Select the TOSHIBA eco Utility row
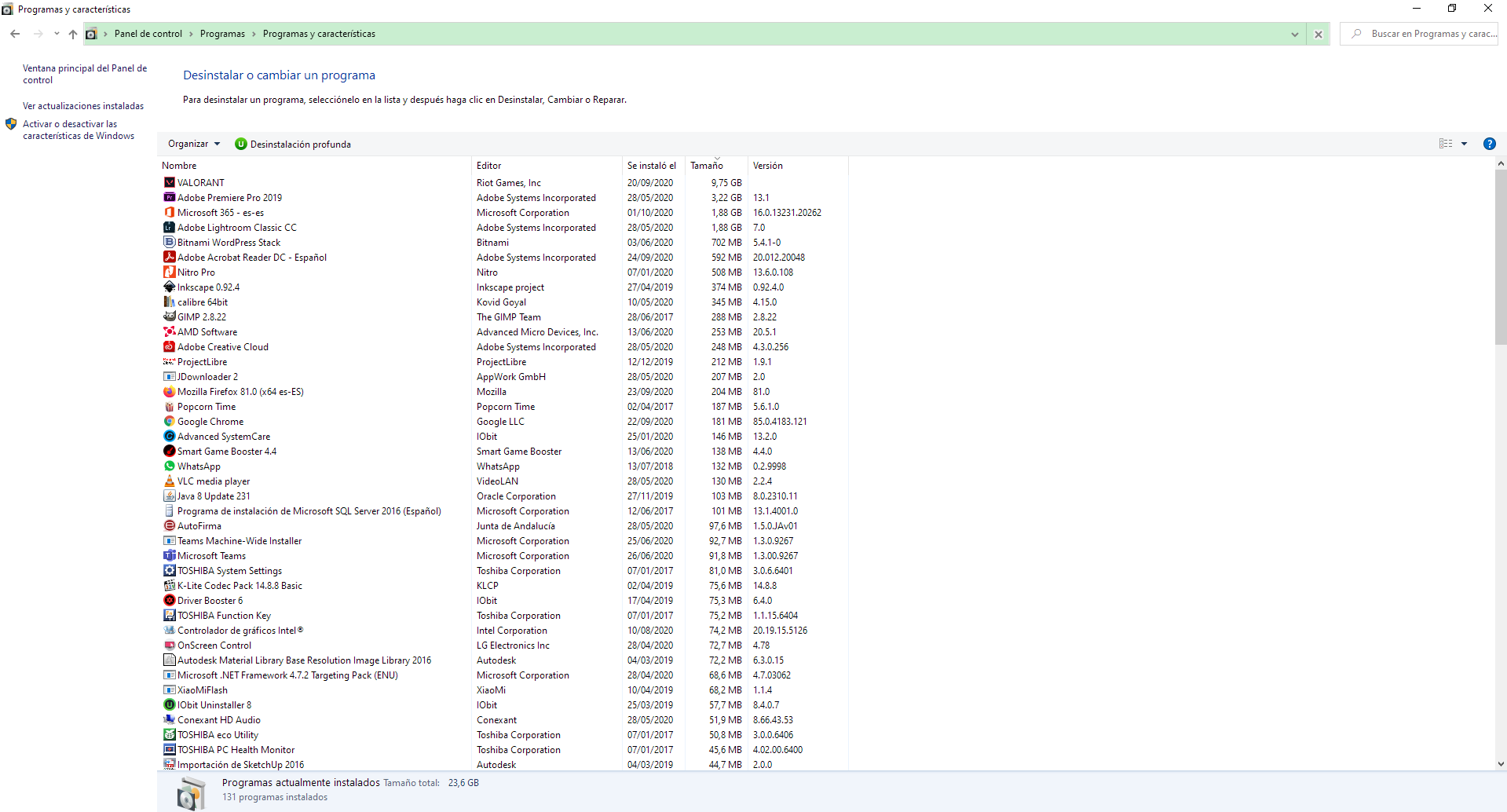Image resolution: width=1507 pixels, height=812 pixels. [x=503, y=734]
